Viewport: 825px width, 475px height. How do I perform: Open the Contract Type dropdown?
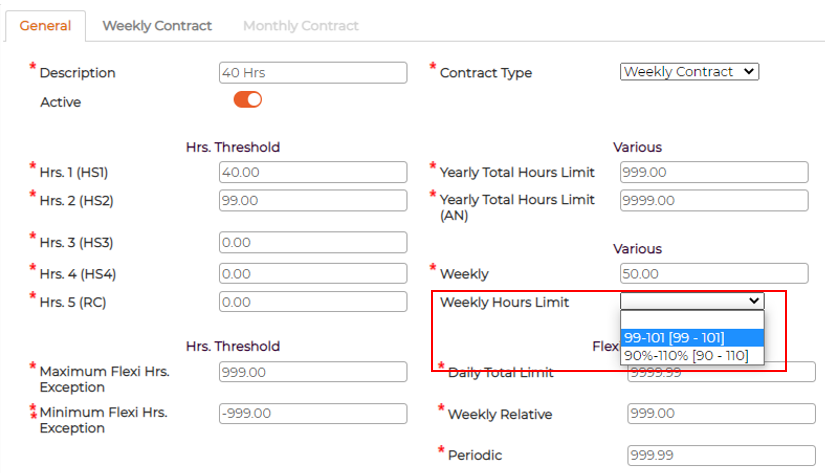(690, 72)
